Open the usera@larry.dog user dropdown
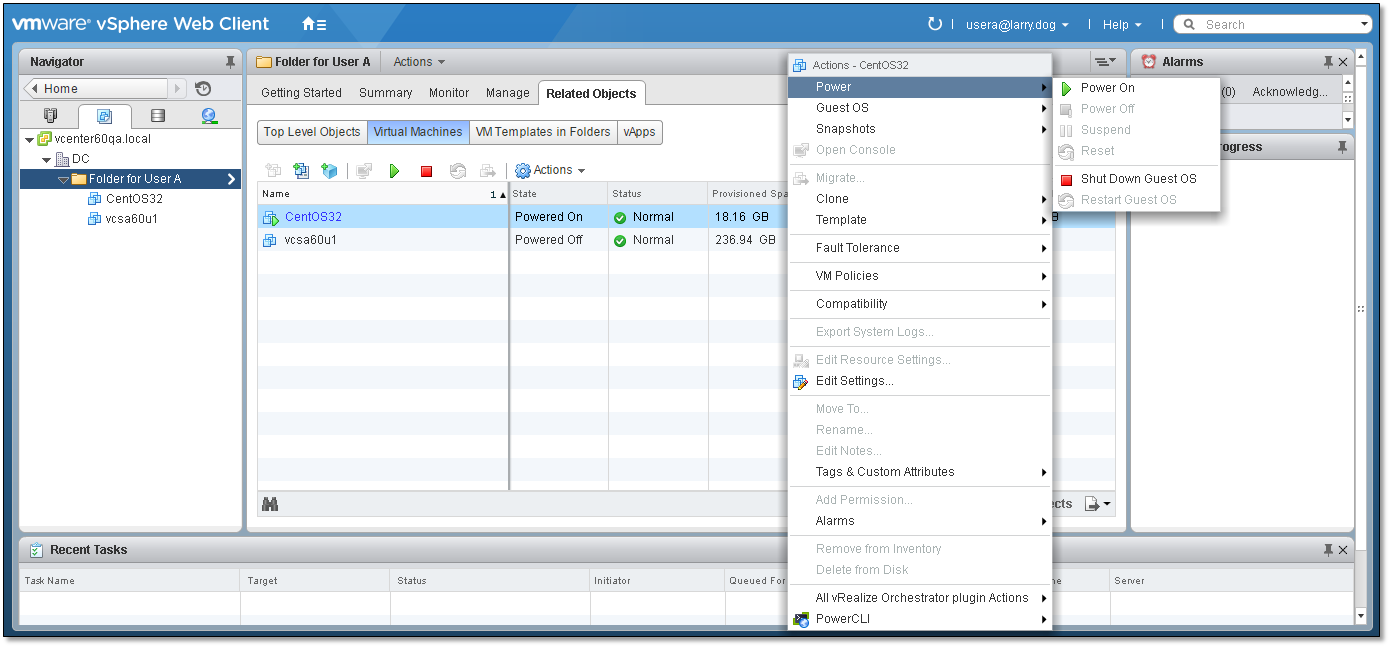The width and height of the screenshot is (1390, 647). 1017,25
